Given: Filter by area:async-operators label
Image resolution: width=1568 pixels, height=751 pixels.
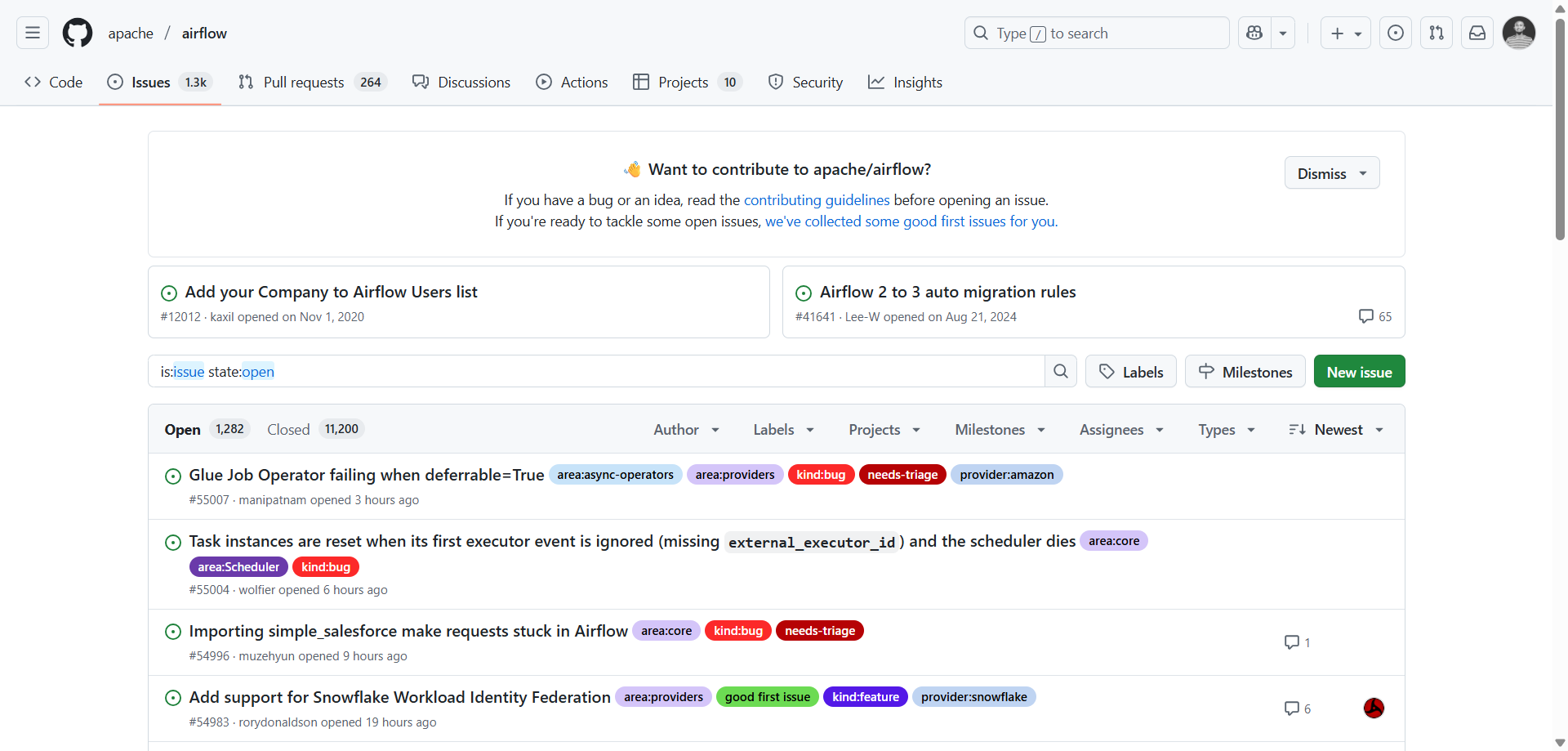Looking at the screenshot, I should point(616,475).
